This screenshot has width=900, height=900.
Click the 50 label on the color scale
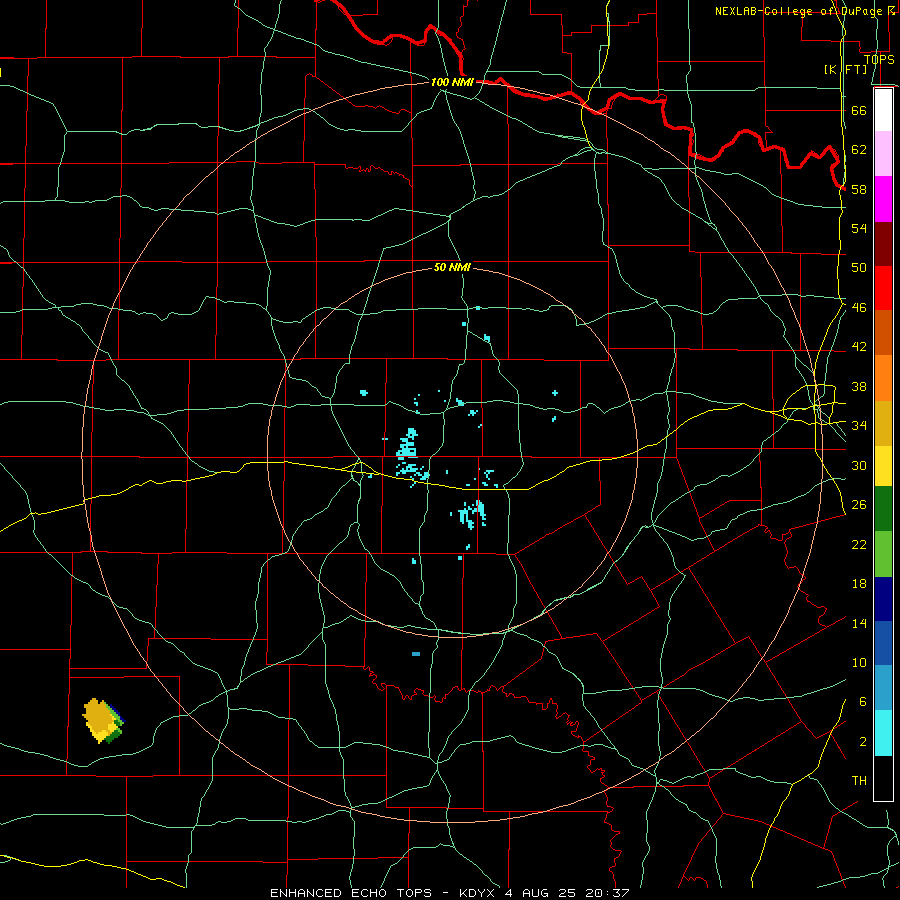pyautogui.click(x=859, y=267)
